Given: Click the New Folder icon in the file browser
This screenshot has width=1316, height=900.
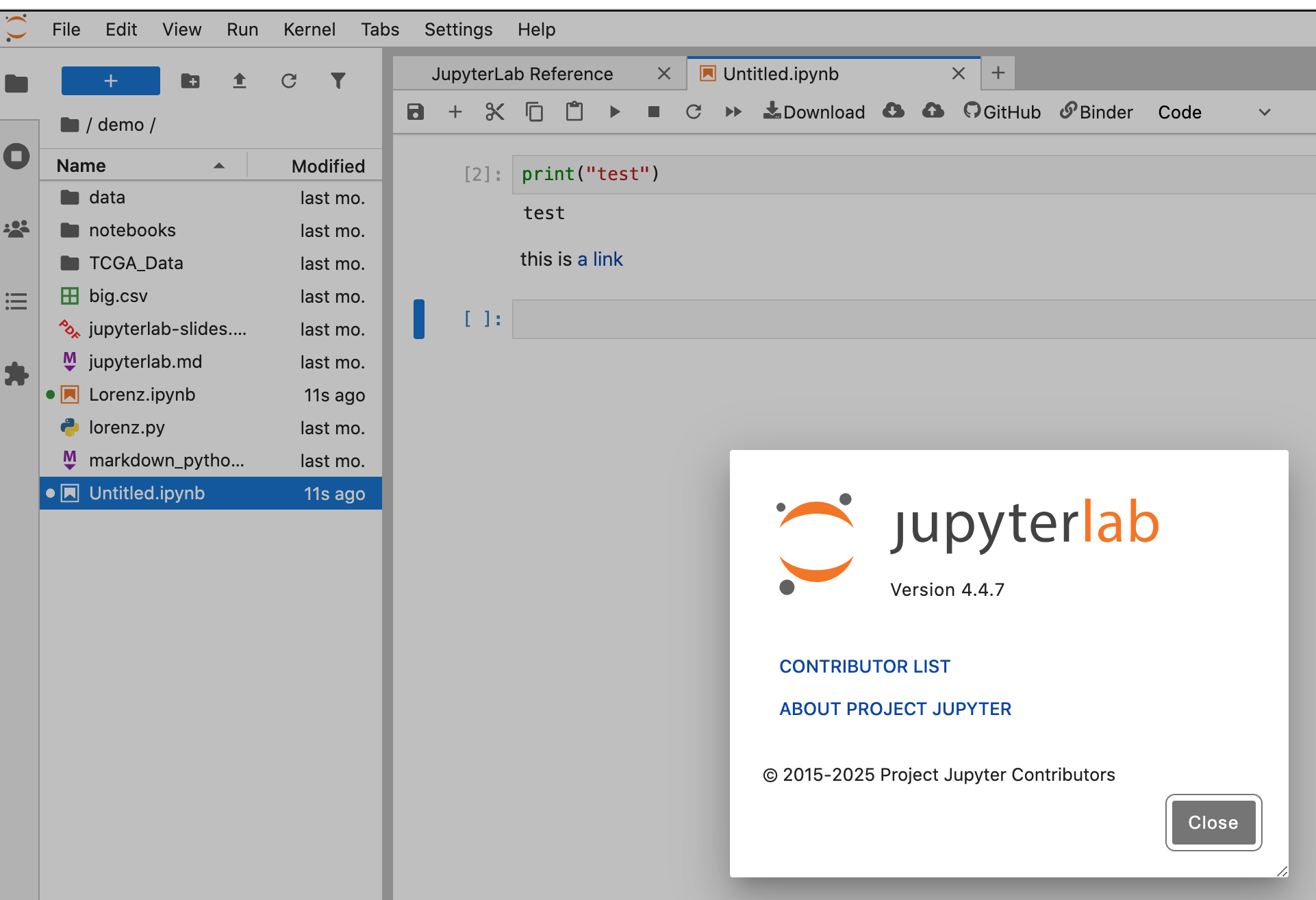Looking at the screenshot, I should click(190, 82).
